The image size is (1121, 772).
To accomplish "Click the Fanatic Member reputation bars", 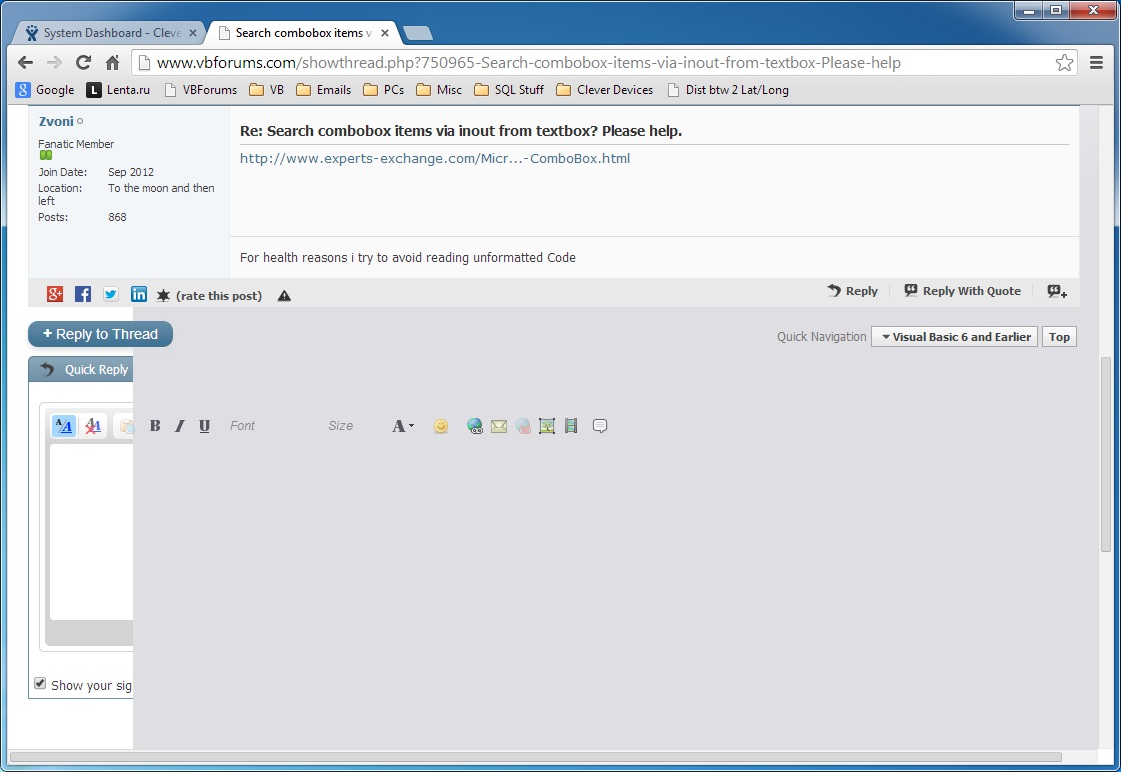I will [46, 155].
